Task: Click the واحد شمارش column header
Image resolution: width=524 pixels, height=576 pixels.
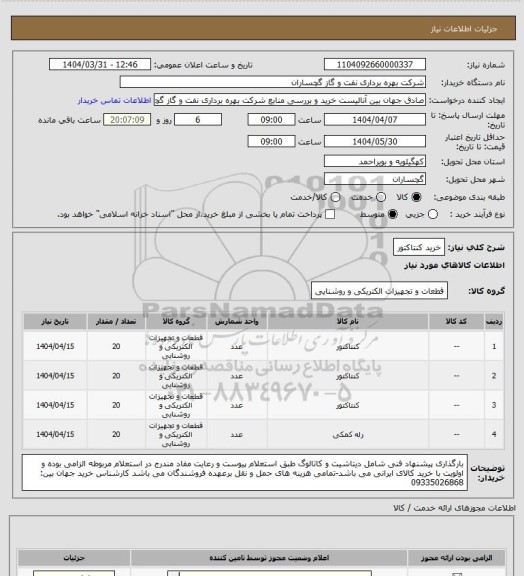Action: [x=237, y=322]
